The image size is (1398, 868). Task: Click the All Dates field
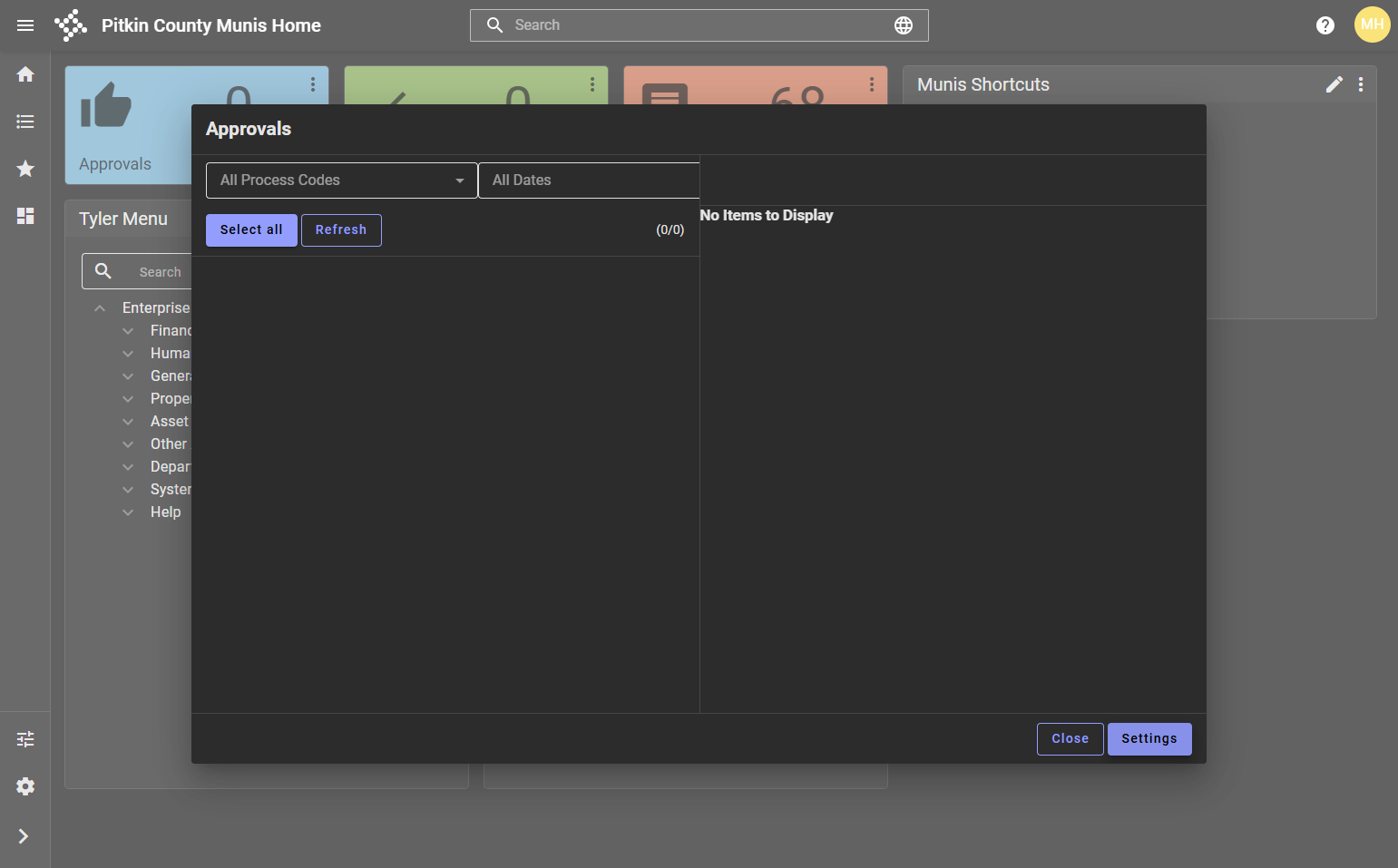click(589, 180)
